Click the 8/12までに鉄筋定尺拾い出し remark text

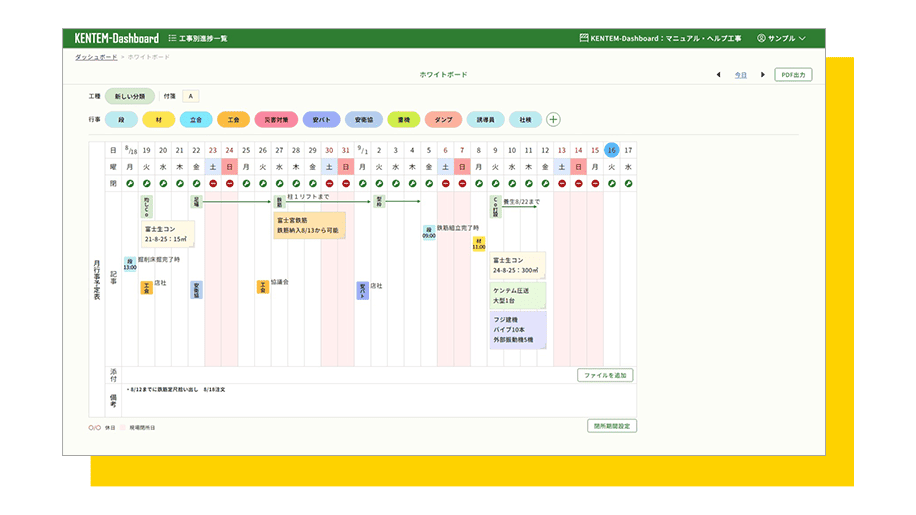[x=176, y=389]
